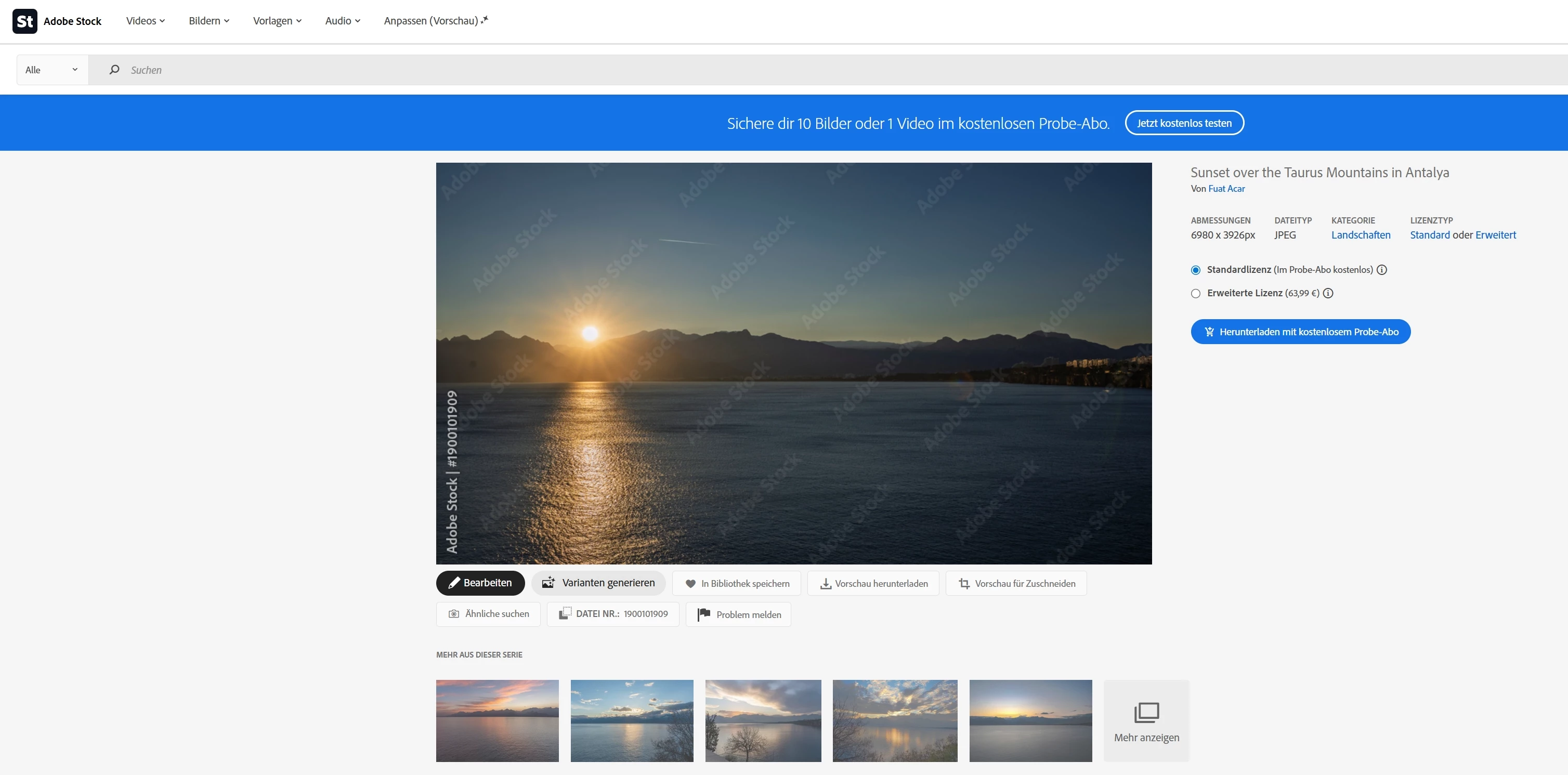The image size is (1568, 775).
Task: Click the Vorschau herunterladen download icon
Action: (x=826, y=584)
